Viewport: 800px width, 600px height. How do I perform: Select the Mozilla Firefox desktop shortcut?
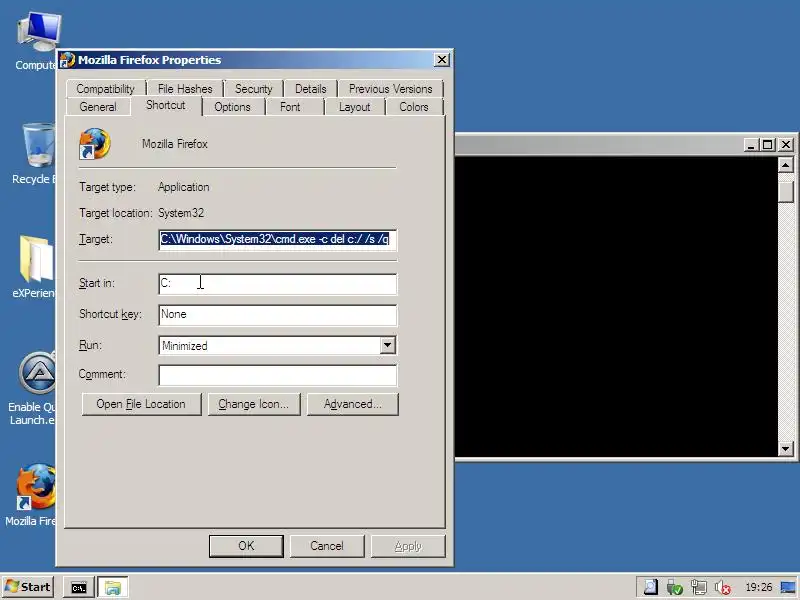point(33,494)
